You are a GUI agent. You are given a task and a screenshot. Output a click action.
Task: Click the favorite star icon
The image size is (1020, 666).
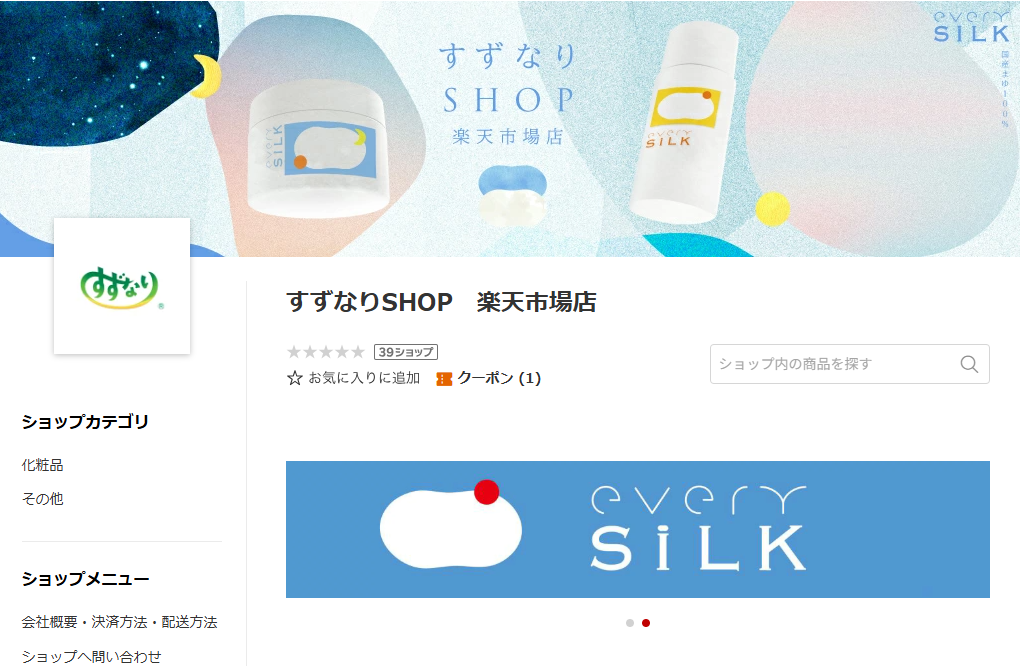pyautogui.click(x=295, y=378)
